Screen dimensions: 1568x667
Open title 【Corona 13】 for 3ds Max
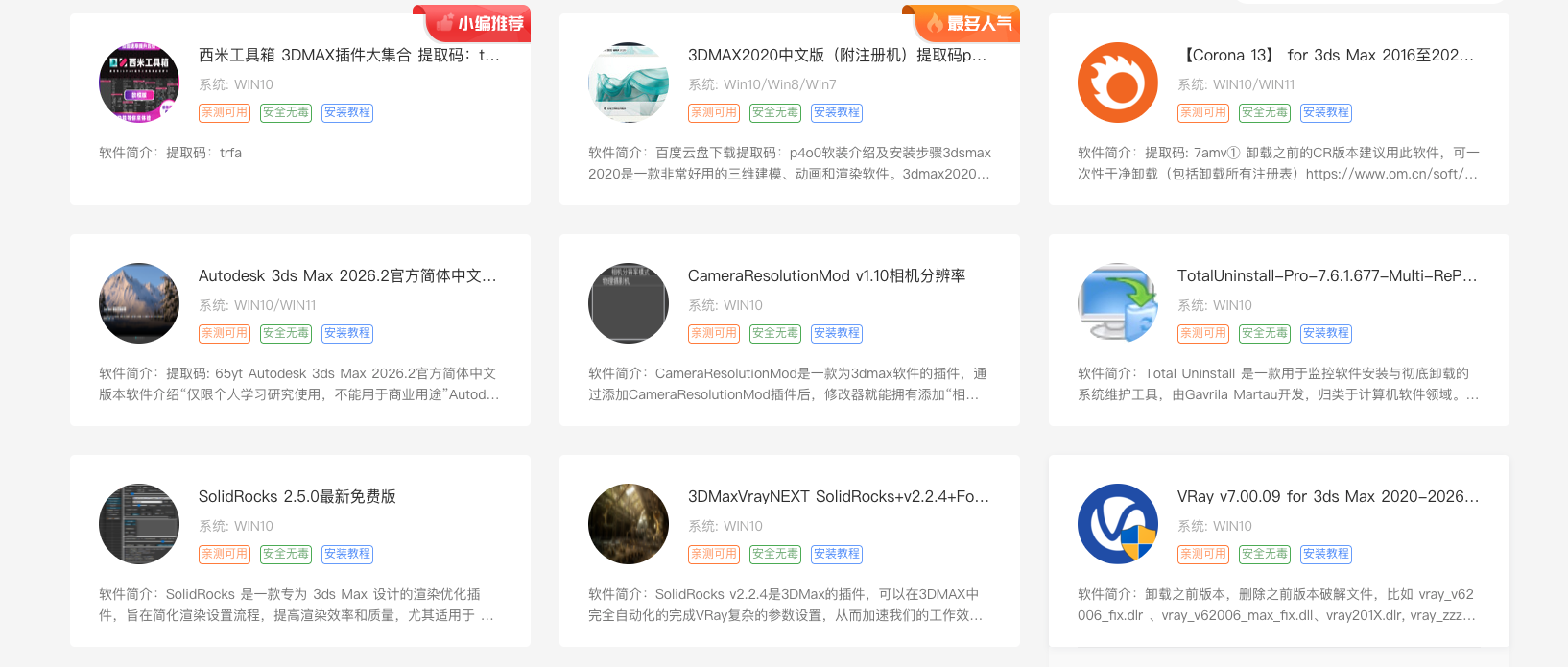[x=1326, y=55]
